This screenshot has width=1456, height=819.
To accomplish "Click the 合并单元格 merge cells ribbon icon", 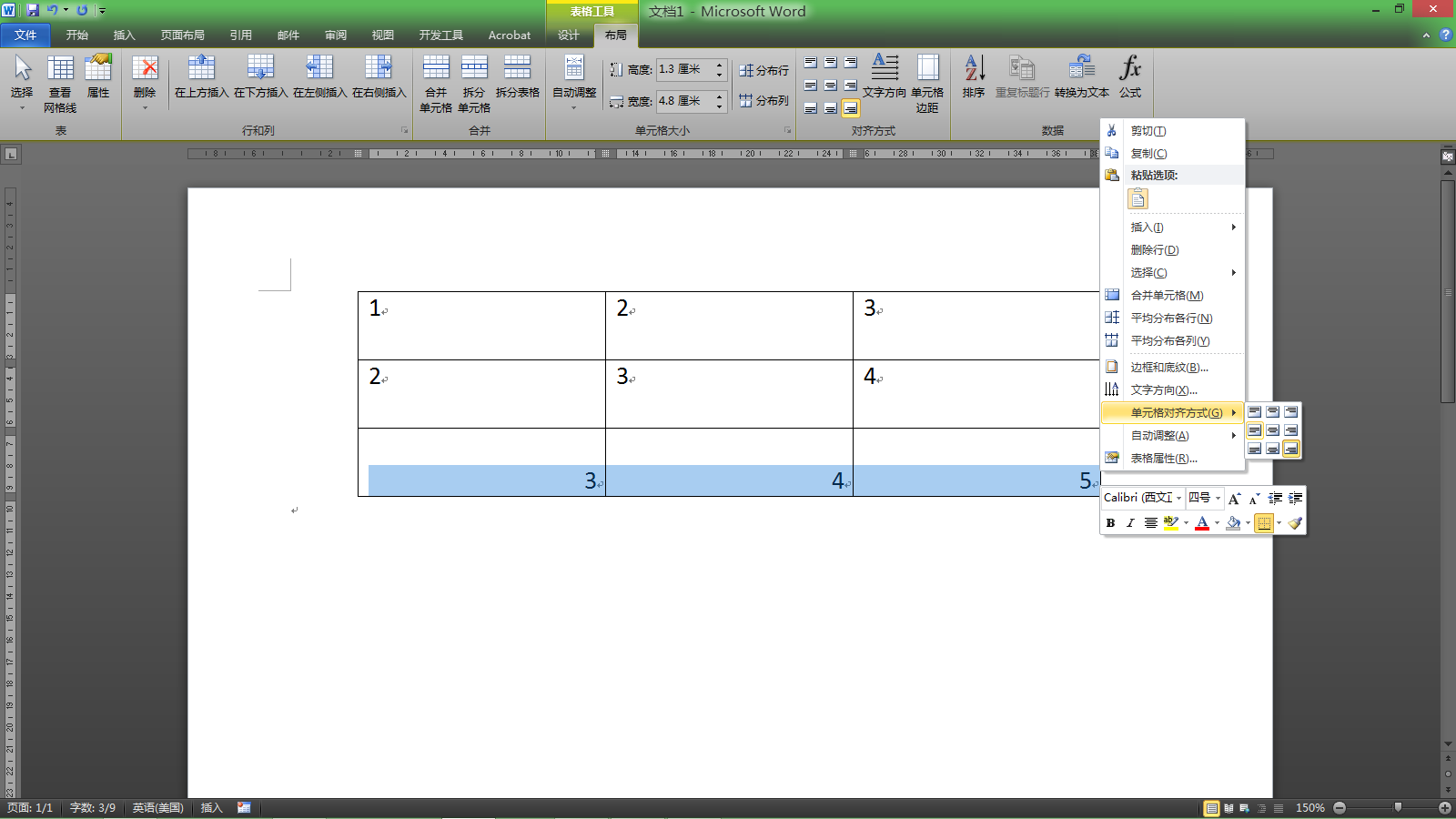I will (435, 84).
